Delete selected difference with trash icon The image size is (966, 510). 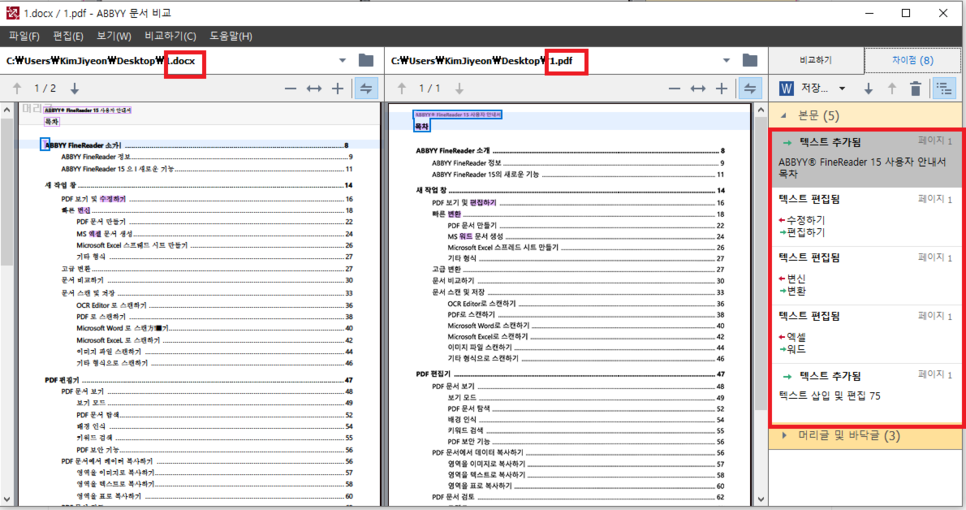pos(915,89)
